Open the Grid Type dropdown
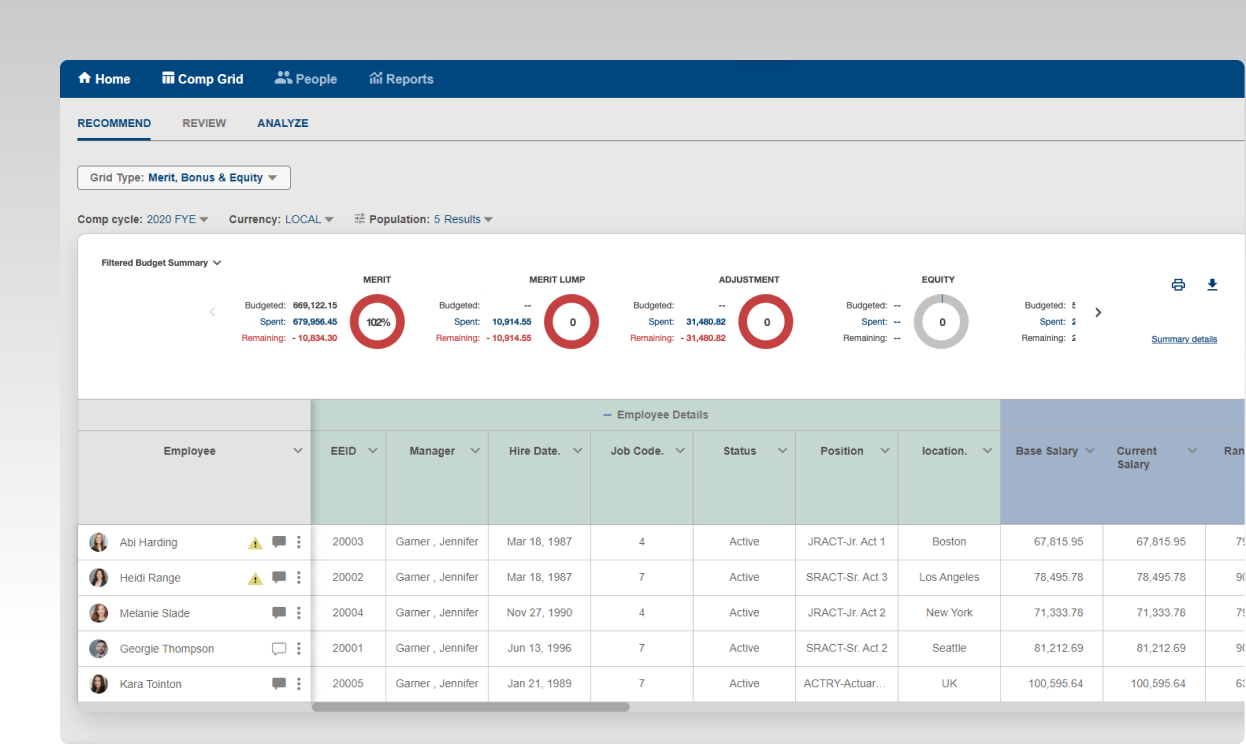Image resolution: width=1246 pixels, height=744 pixels. point(183,177)
